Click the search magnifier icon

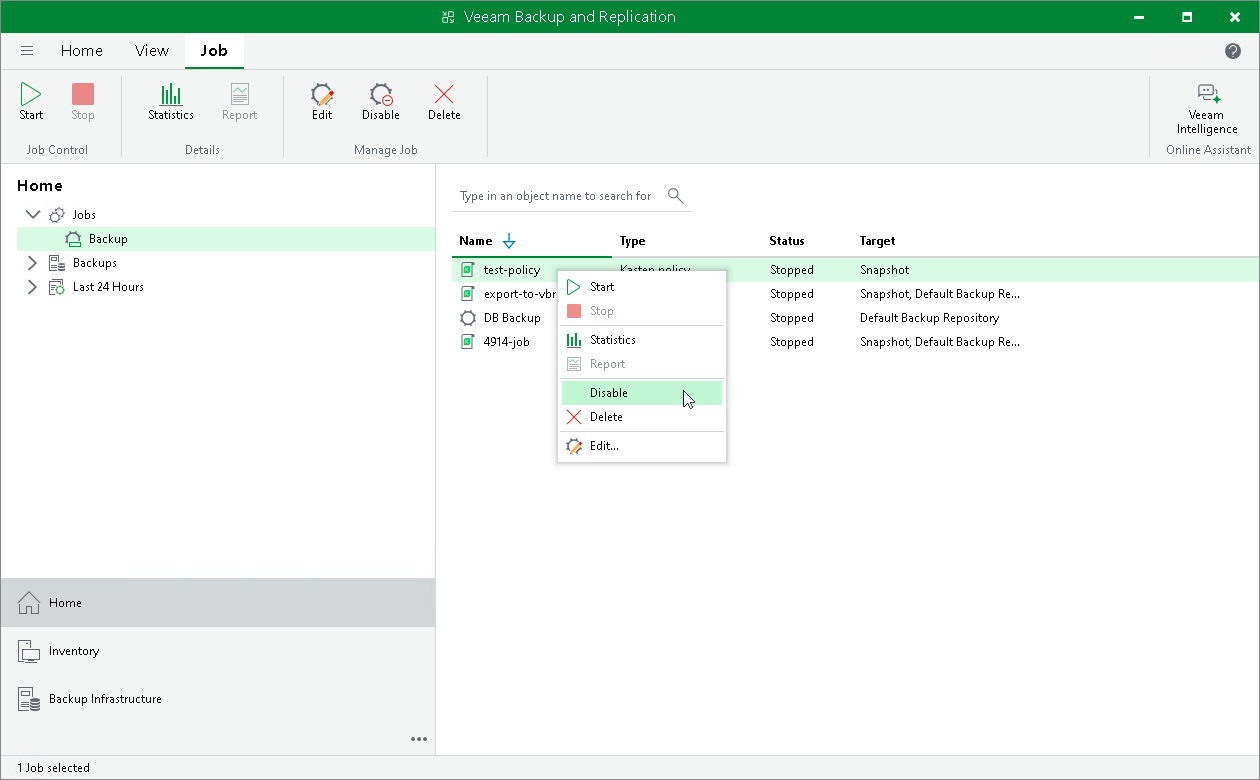(x=676, y=195)
